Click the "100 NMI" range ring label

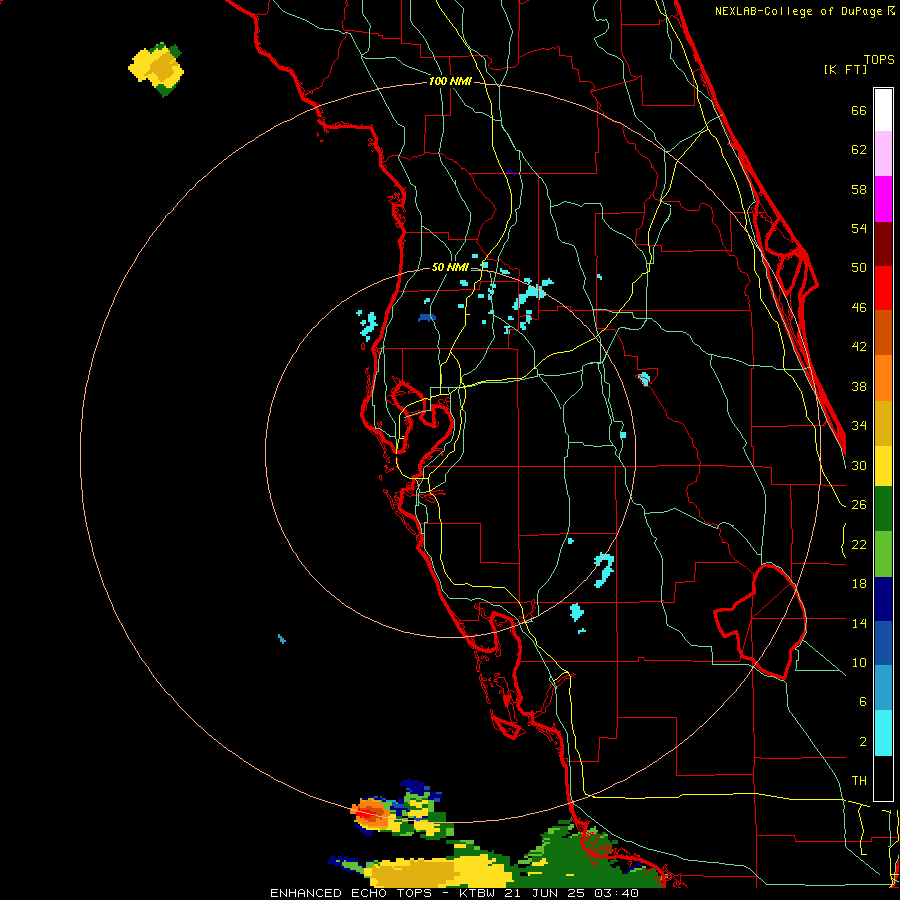click(x=450, y=82)
